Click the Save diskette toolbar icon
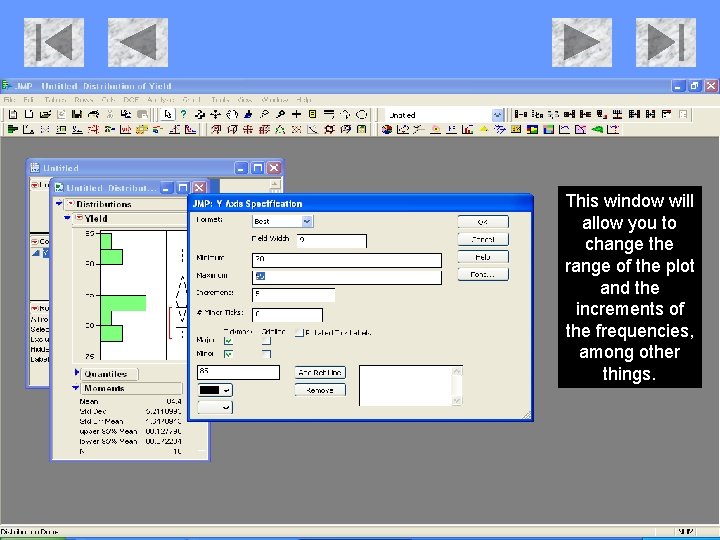This screenshot has height=540, width=720. click(x=77, y=114)
